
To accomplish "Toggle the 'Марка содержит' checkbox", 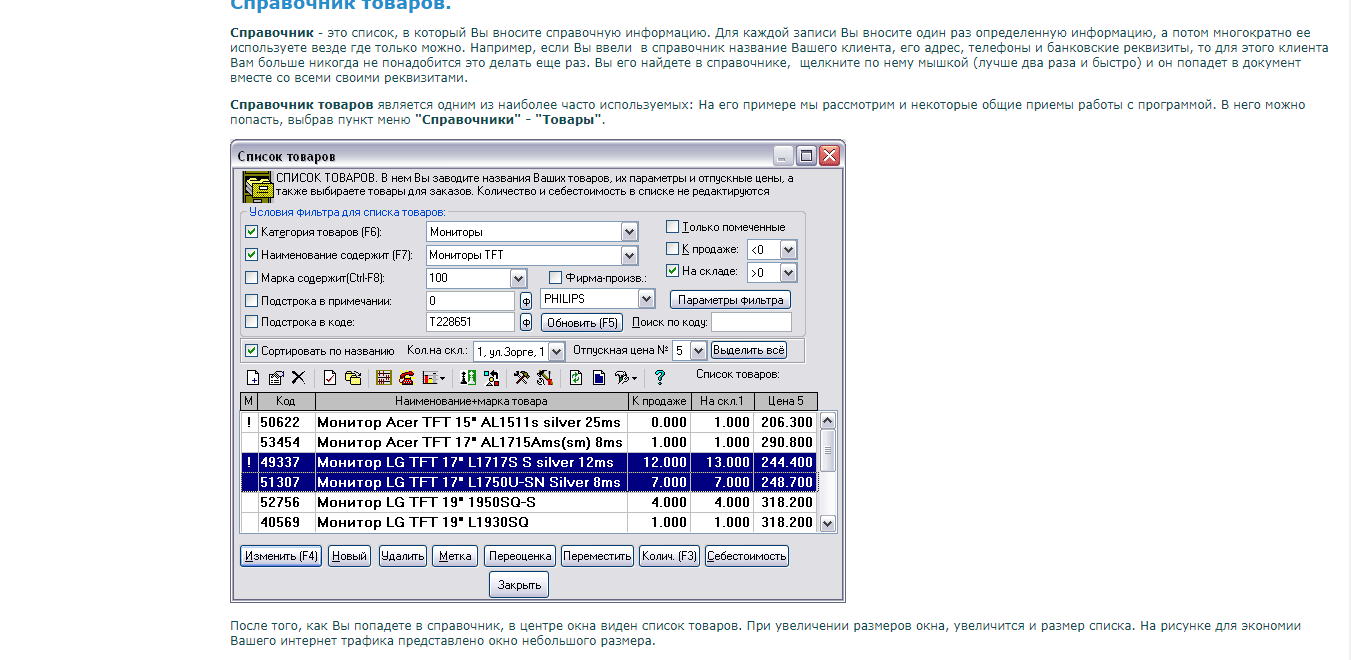I will click(252, 278).
